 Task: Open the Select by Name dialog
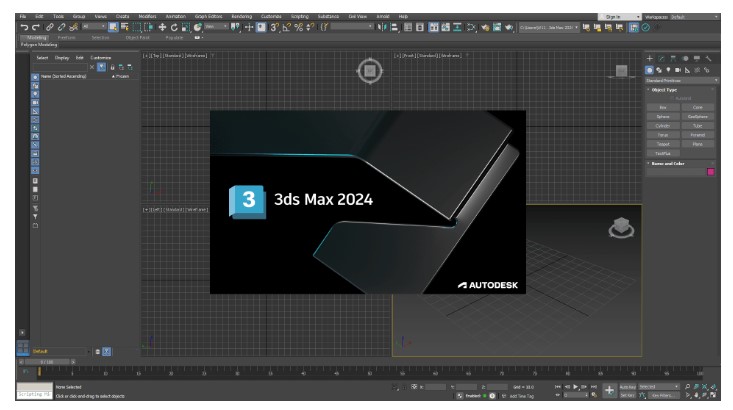tap(125, 28)
